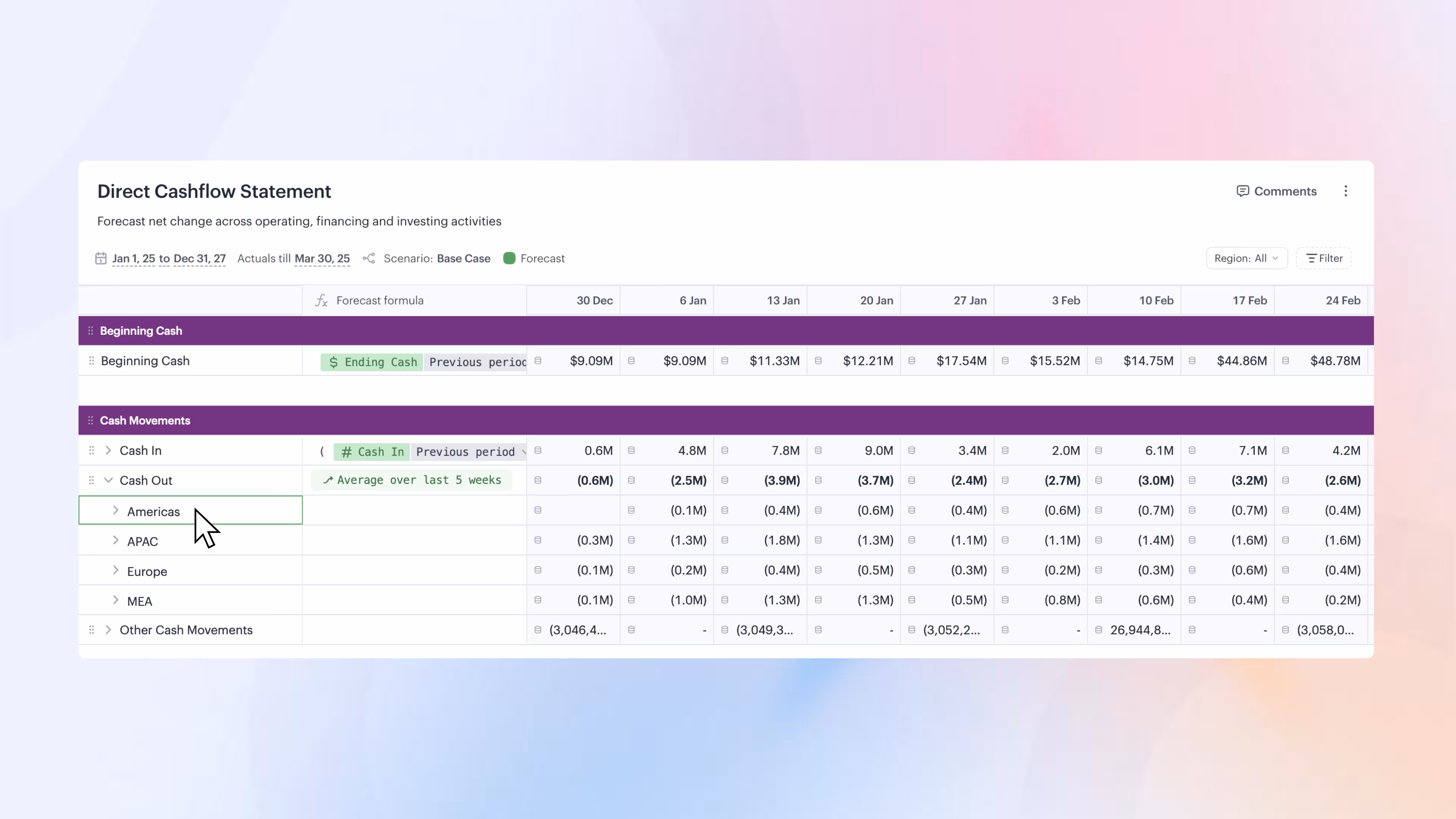
Task: Click the fx Forecast formula icon
Action: (322, 301)
